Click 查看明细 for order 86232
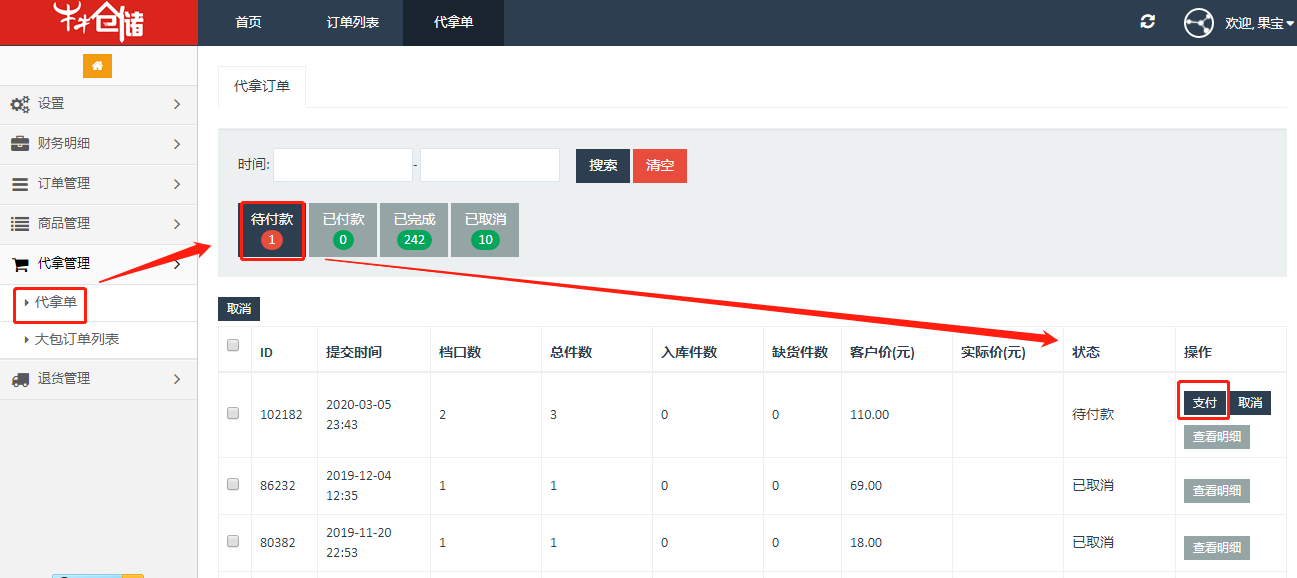Screen dimensions: 1297x578 tap(1217, 491)
